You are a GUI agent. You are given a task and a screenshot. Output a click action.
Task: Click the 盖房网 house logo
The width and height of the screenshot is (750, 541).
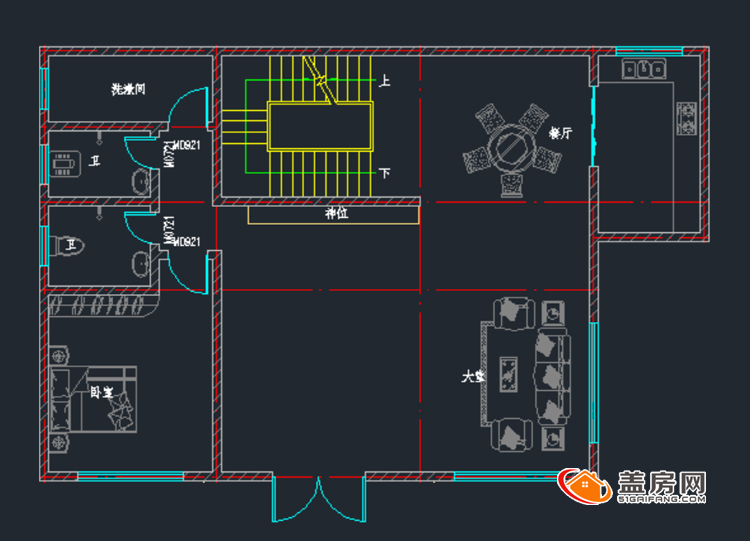point(584,486)
